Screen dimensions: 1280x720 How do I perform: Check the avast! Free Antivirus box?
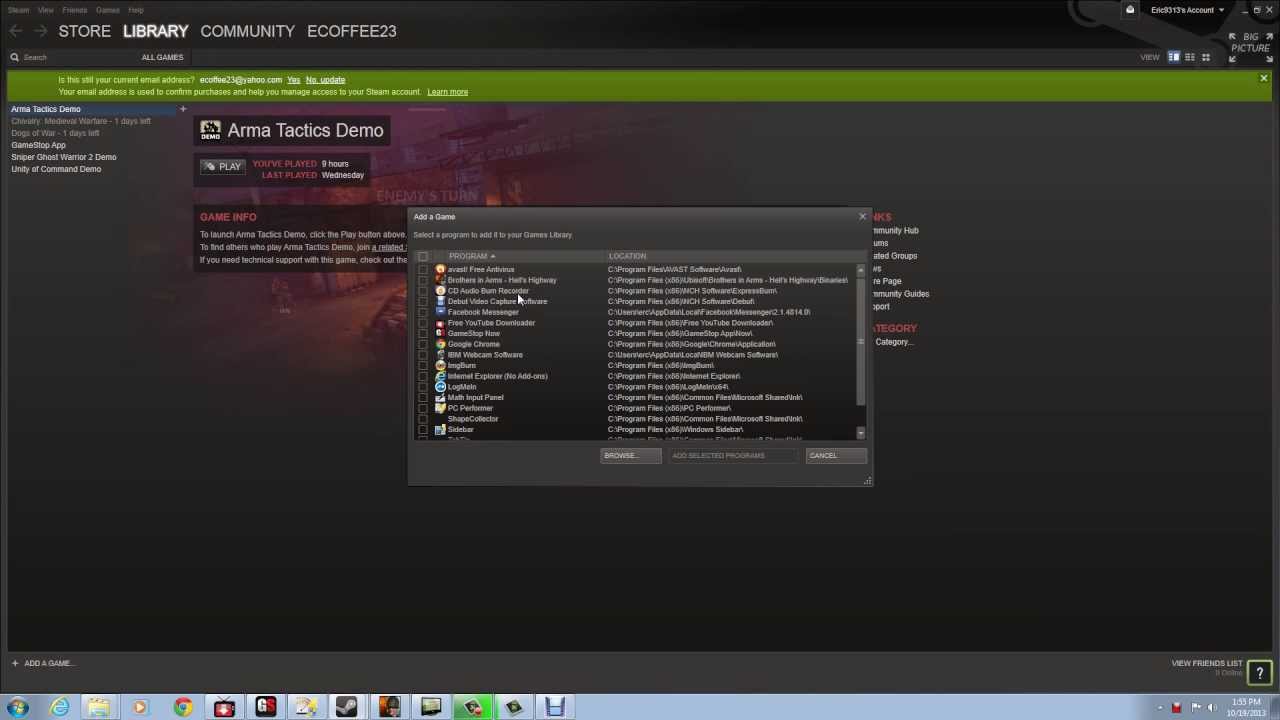(423, 269)
